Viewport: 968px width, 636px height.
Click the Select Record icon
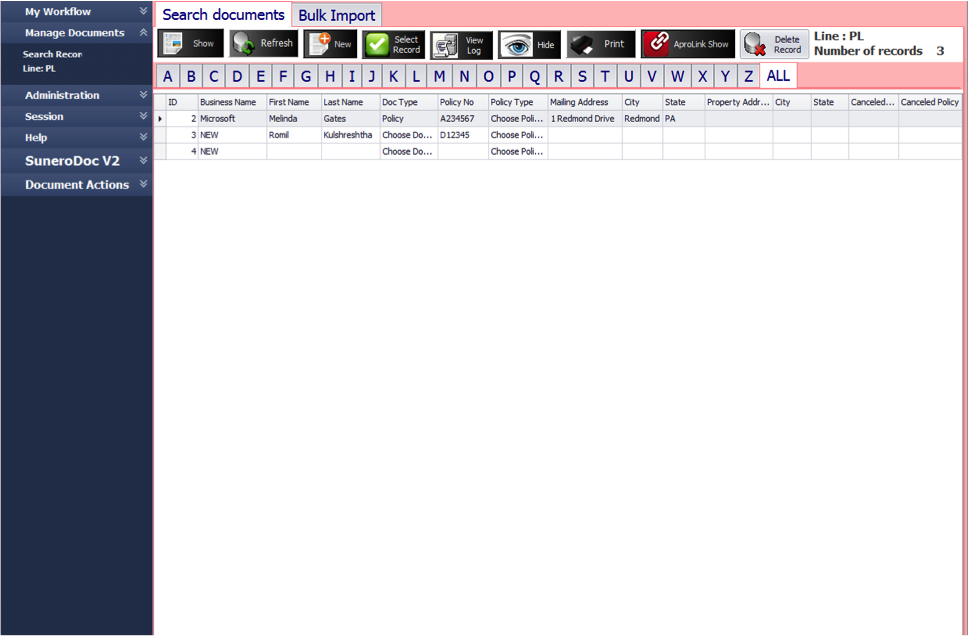(x=394, y=44)
